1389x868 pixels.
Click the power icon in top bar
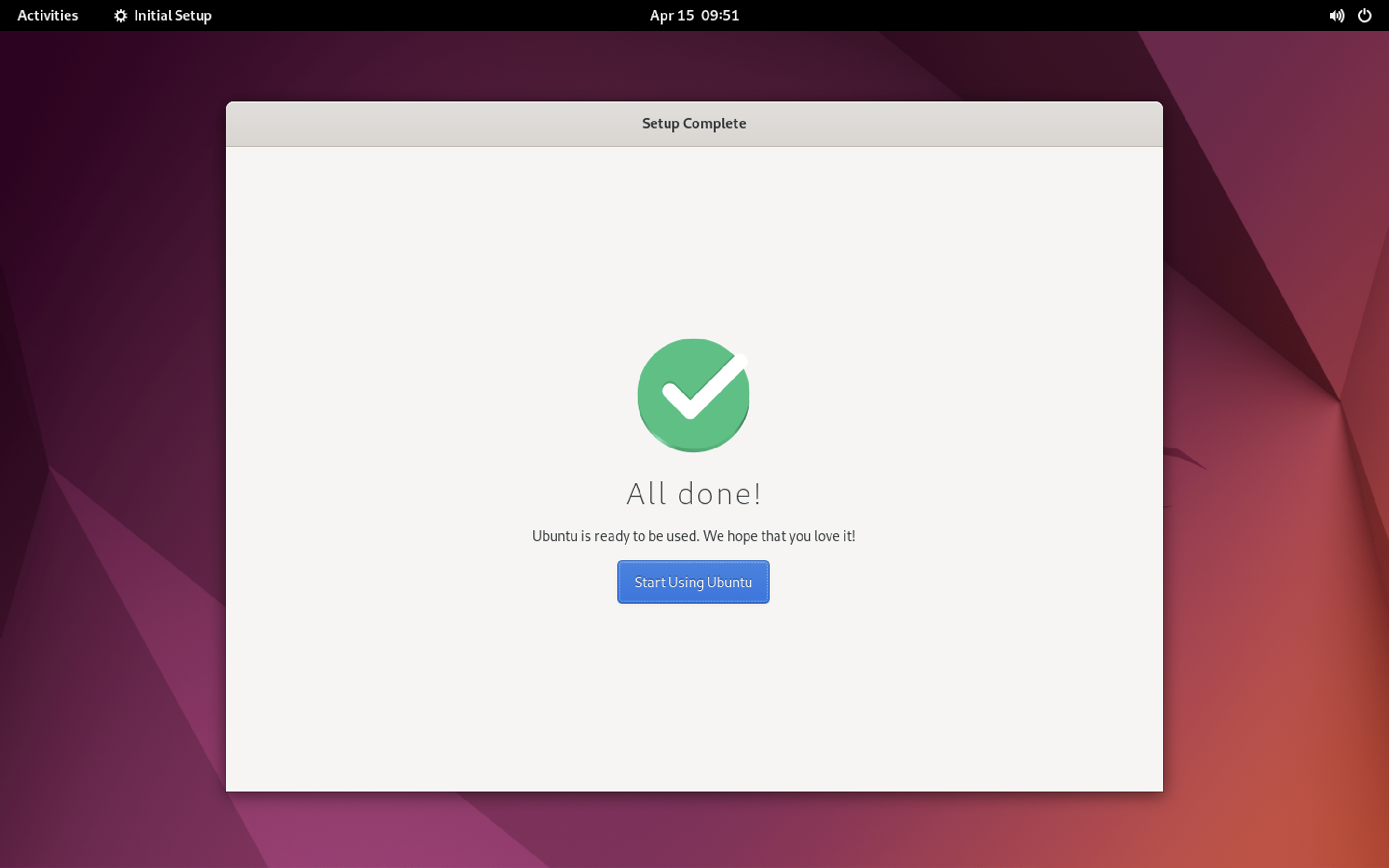point(1364,15)
